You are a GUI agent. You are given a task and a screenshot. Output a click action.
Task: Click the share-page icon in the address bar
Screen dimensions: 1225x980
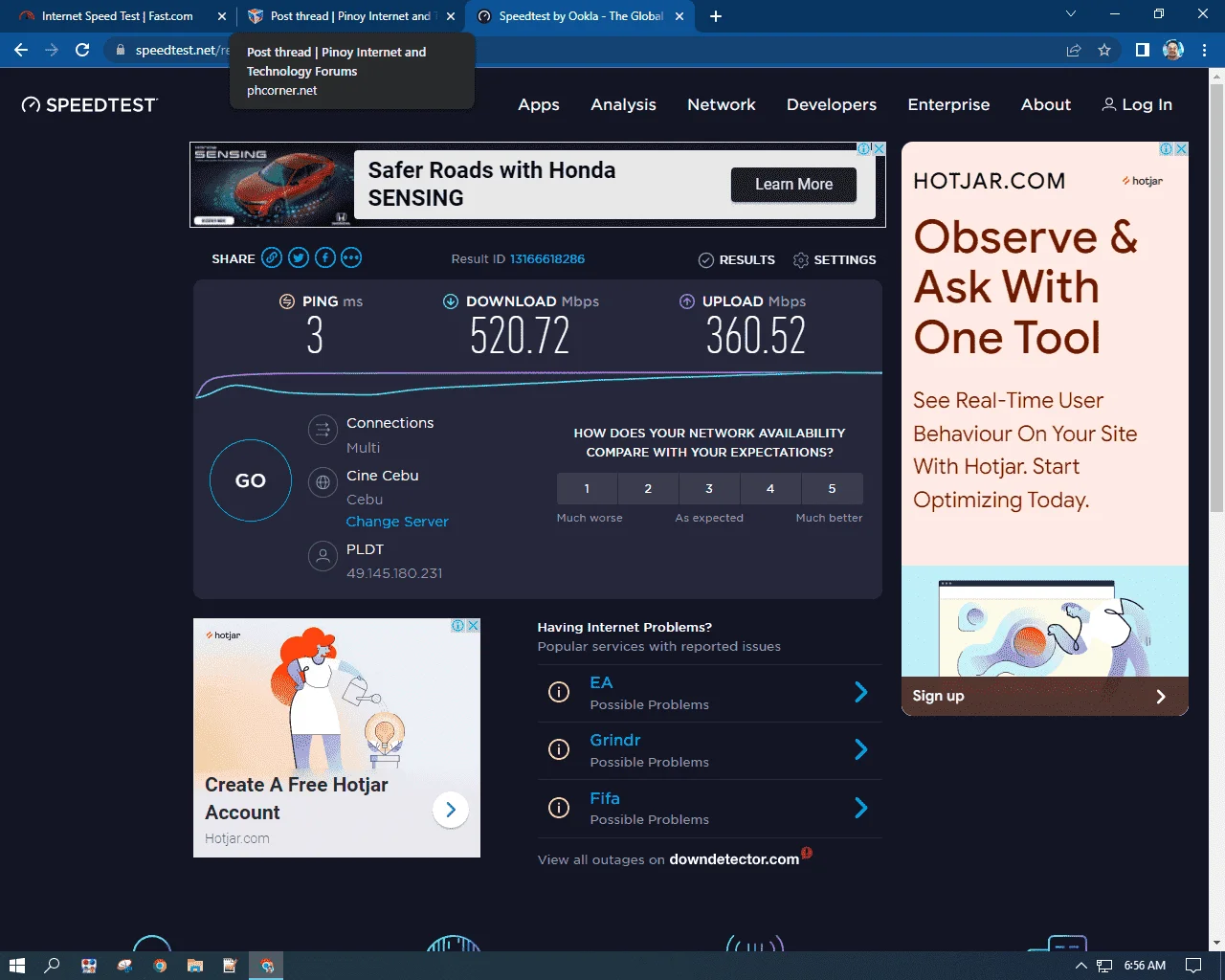pyautogui.click(x=1074, y=50)
